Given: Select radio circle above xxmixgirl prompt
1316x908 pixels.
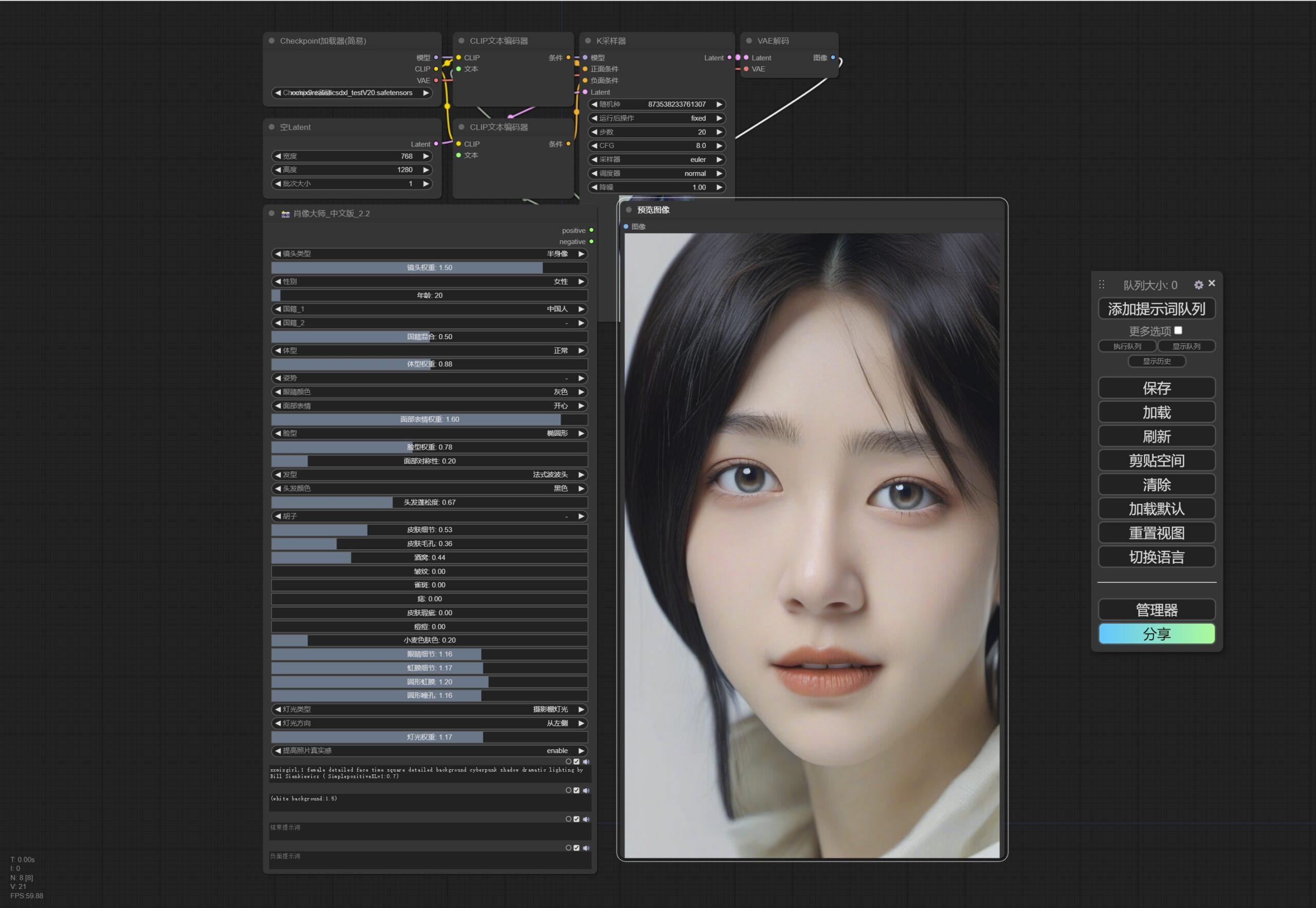Looking at the screenshot, I should coord(568,761).
